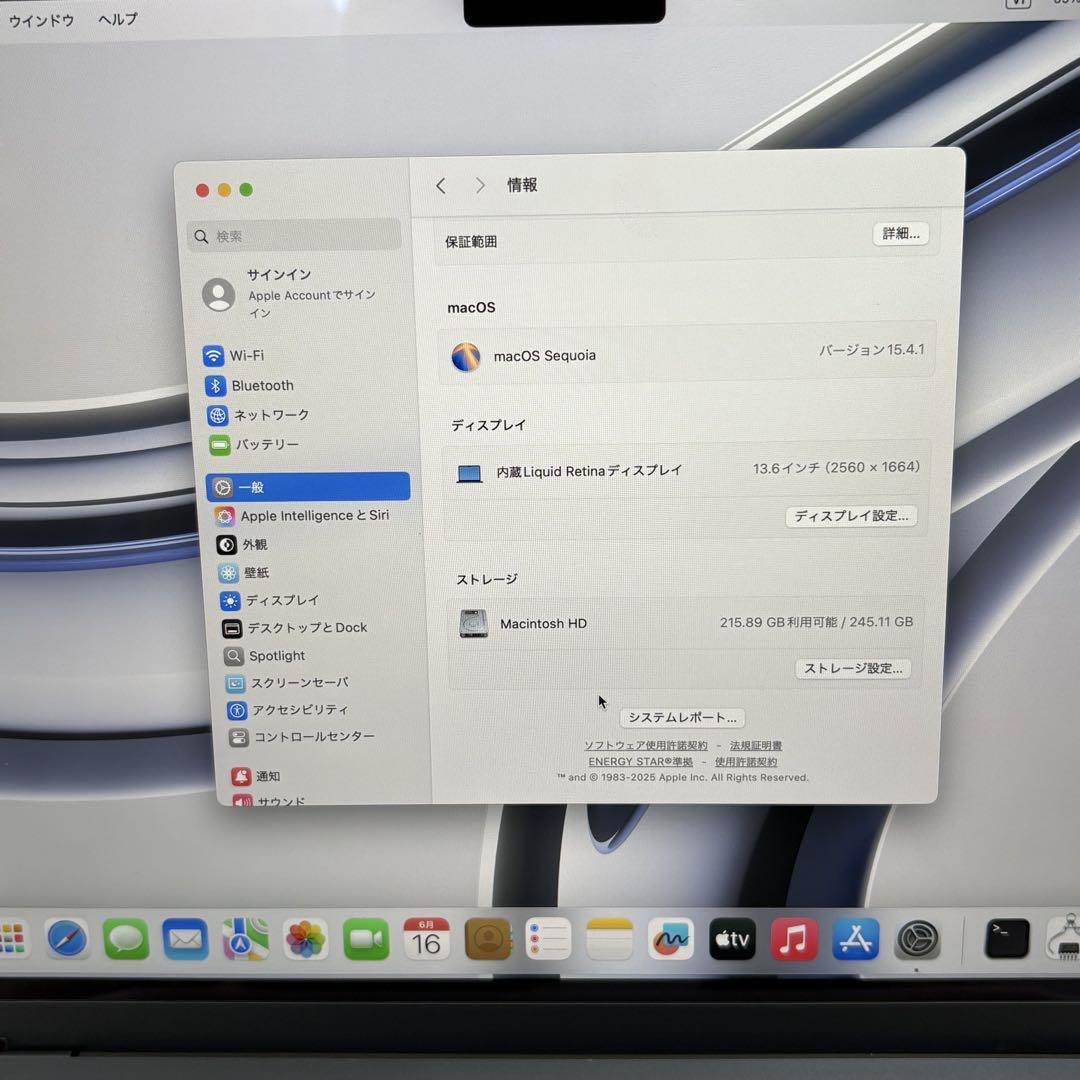1080x1080 pixels.
Task: Click the built-in display laptop icon
Action: pyautogui.click(x=470, y=473)
